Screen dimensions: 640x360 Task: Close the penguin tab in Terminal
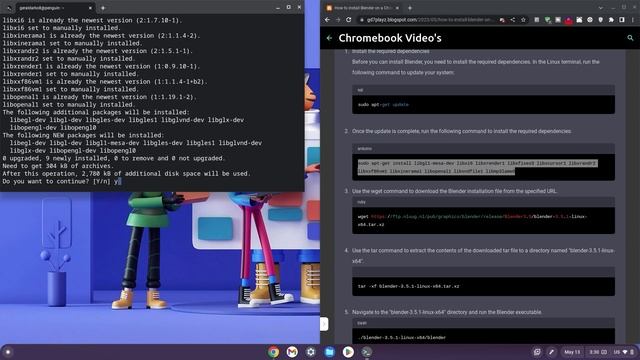(90, 8)
